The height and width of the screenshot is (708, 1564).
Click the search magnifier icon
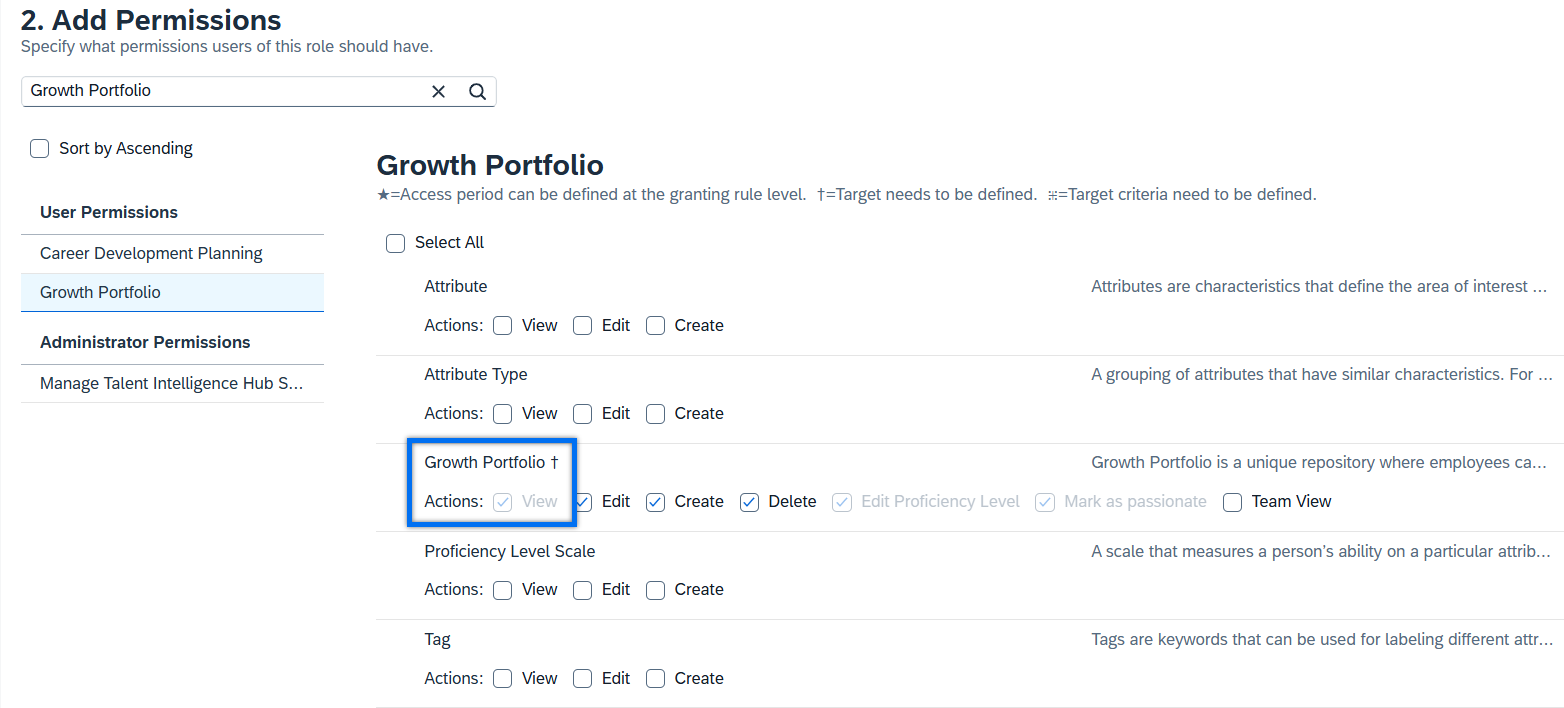[x=477, y=91]
